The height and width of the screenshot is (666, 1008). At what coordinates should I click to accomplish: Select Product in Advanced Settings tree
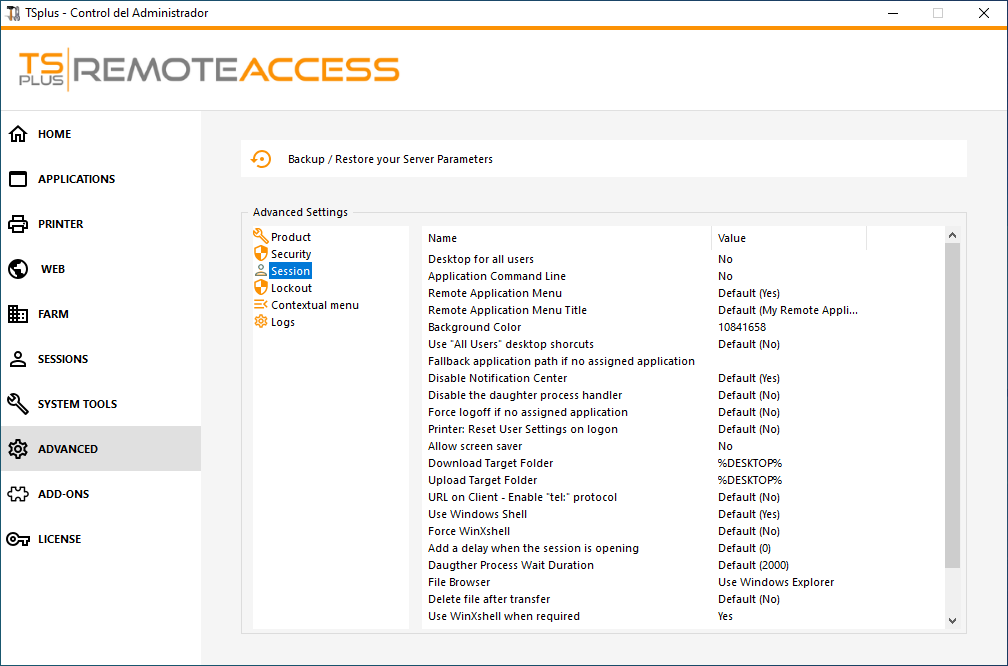(x=290, y=237)
